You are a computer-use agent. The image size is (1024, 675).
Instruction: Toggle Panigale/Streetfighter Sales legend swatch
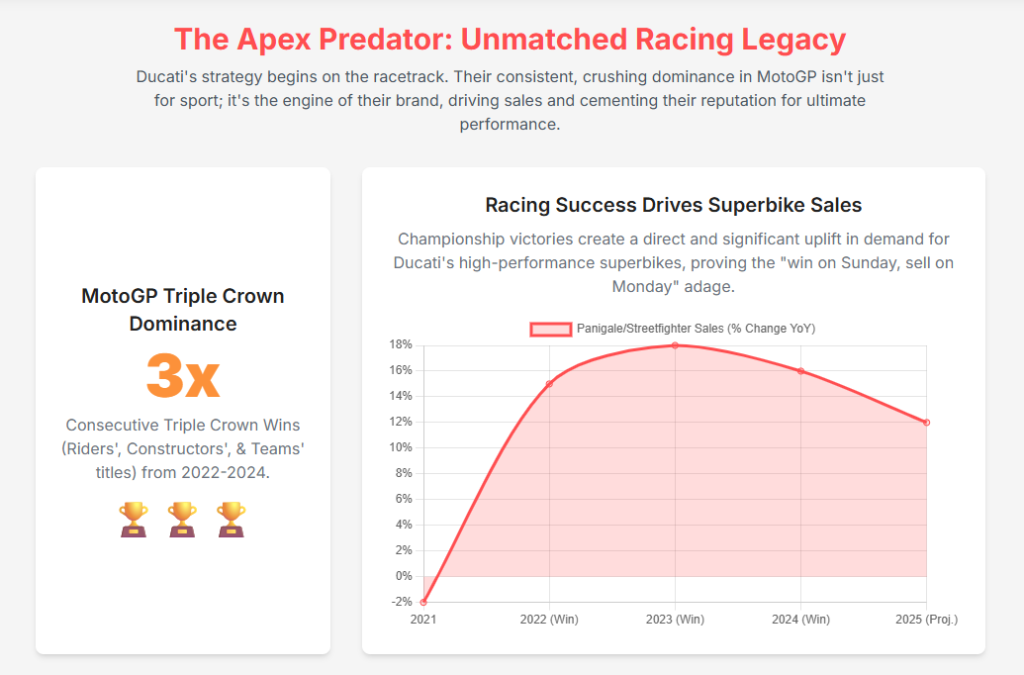[551, 329]
